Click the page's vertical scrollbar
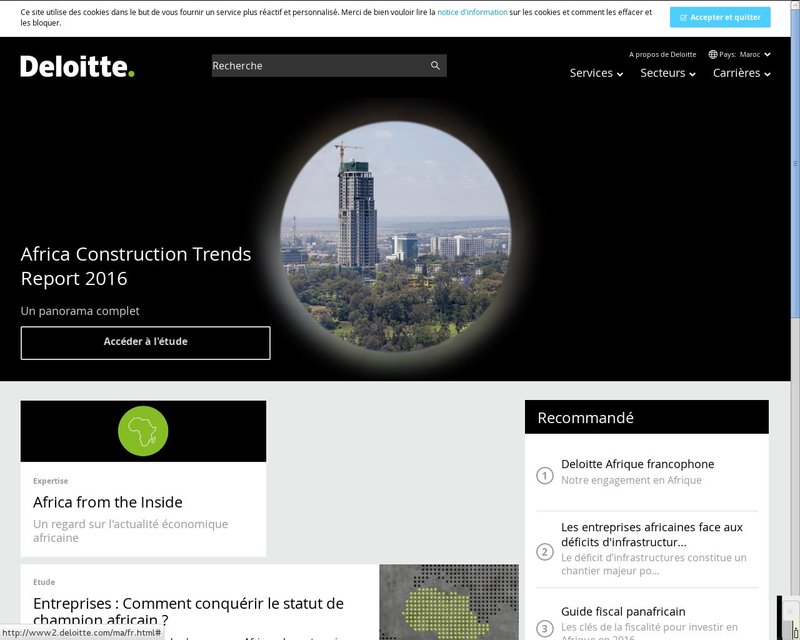 [795, 163]
